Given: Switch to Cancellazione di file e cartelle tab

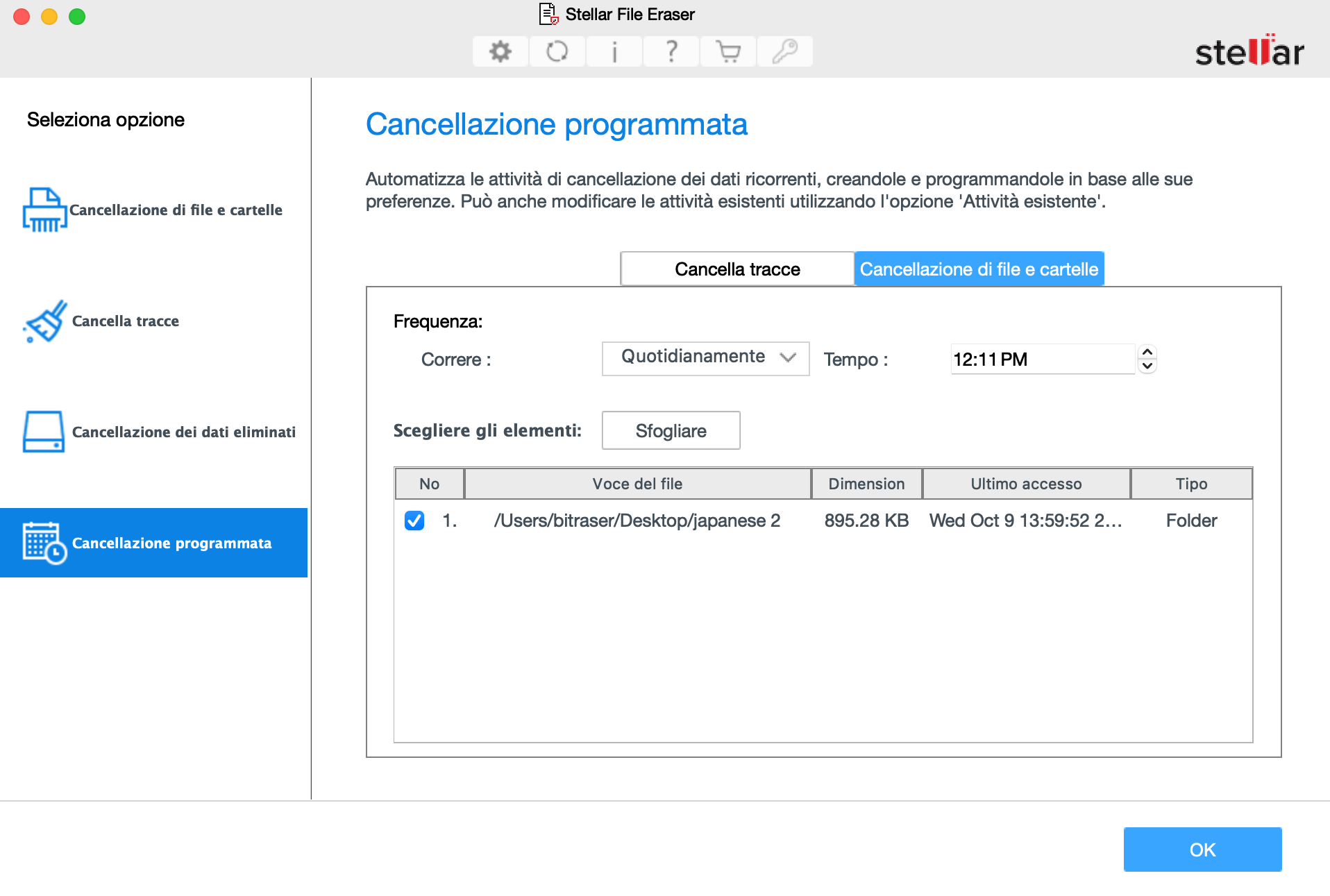Looking at the screenshot, I should click(x=979, y=269).
